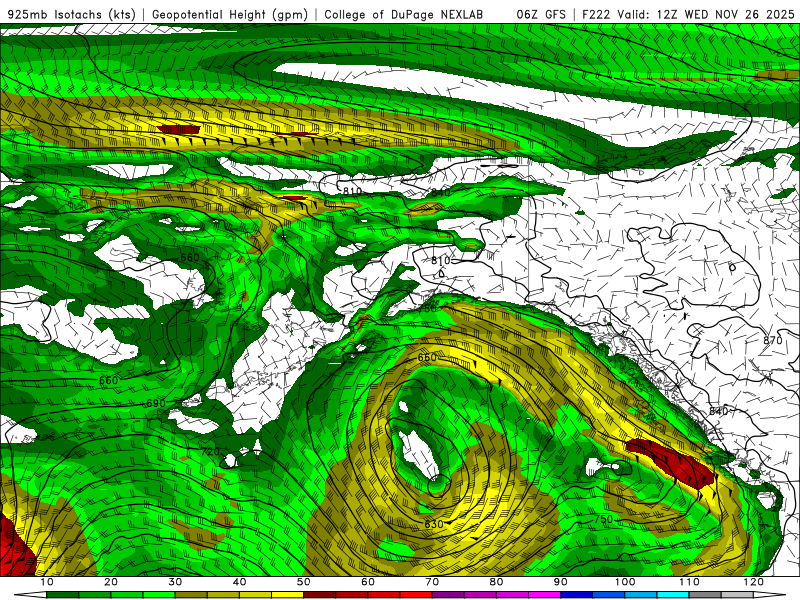Click the 120 kts colorbar tick label
Viewport: 800px width, 600px height.
[x=754, y=582]
